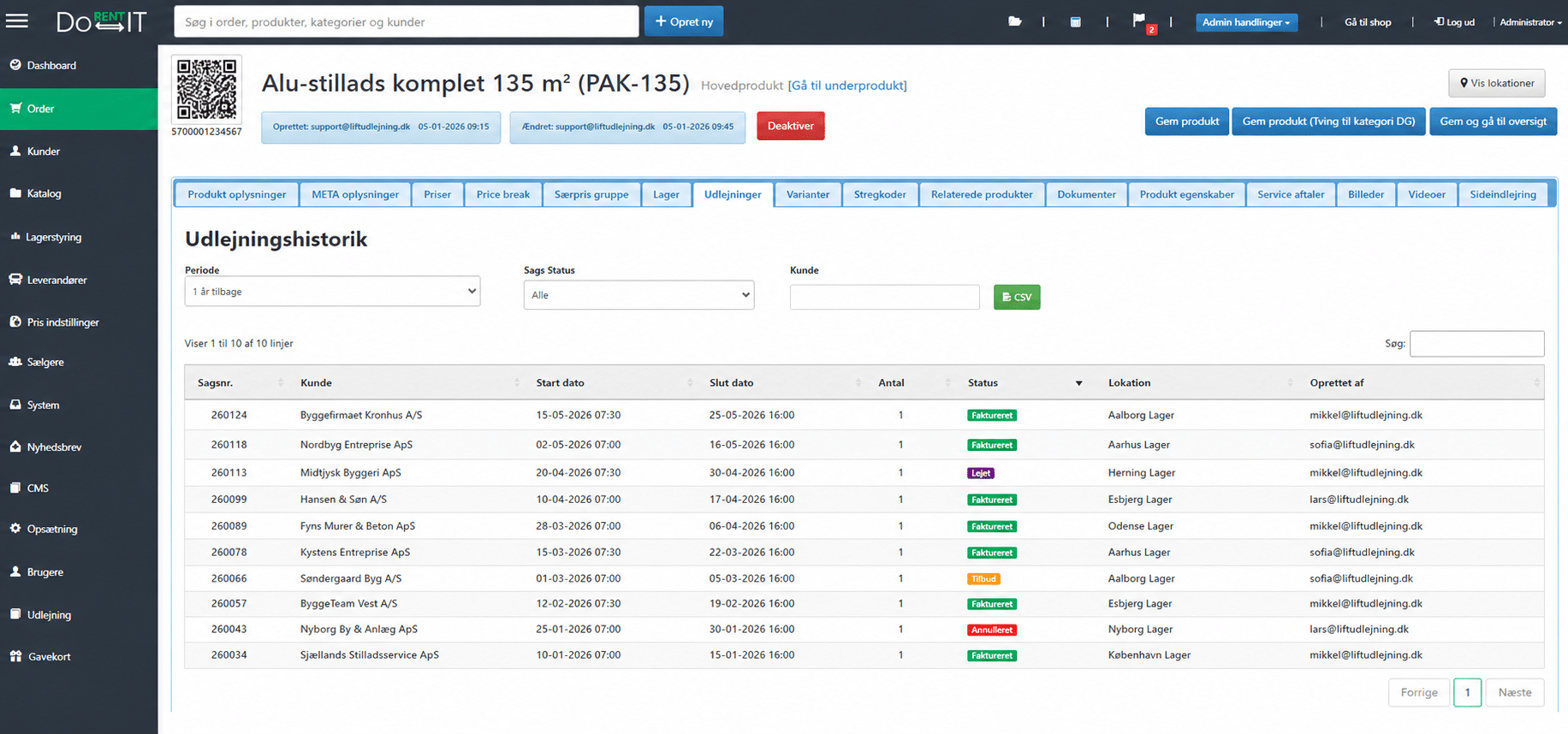Click the Nyhedsbrev sidebar icon
This screenshot has height=734, width=1568.
pos(15,447)
